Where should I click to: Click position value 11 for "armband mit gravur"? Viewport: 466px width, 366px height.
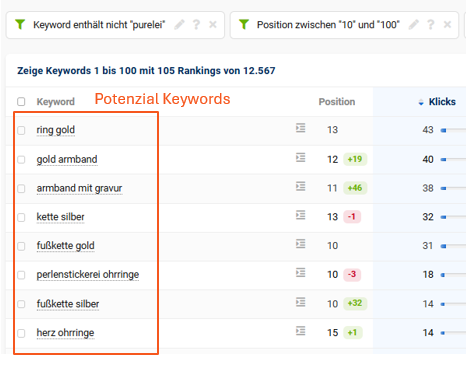tap(332, 188)
